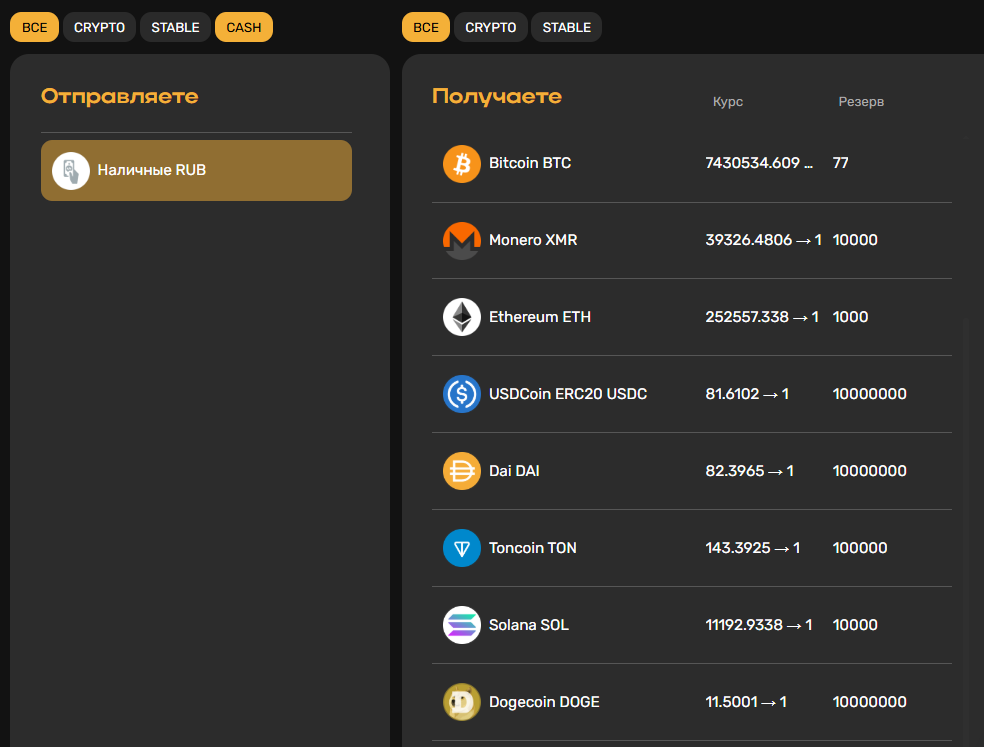Switch to CRYPTO tab above Получаете list
Image resolution: width=984 pixels, height=747 pixels.
pos(491,27)
